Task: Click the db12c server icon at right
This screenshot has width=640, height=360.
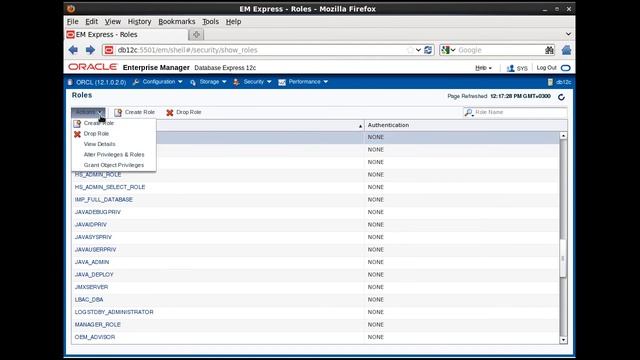Action: coord(550,82)
